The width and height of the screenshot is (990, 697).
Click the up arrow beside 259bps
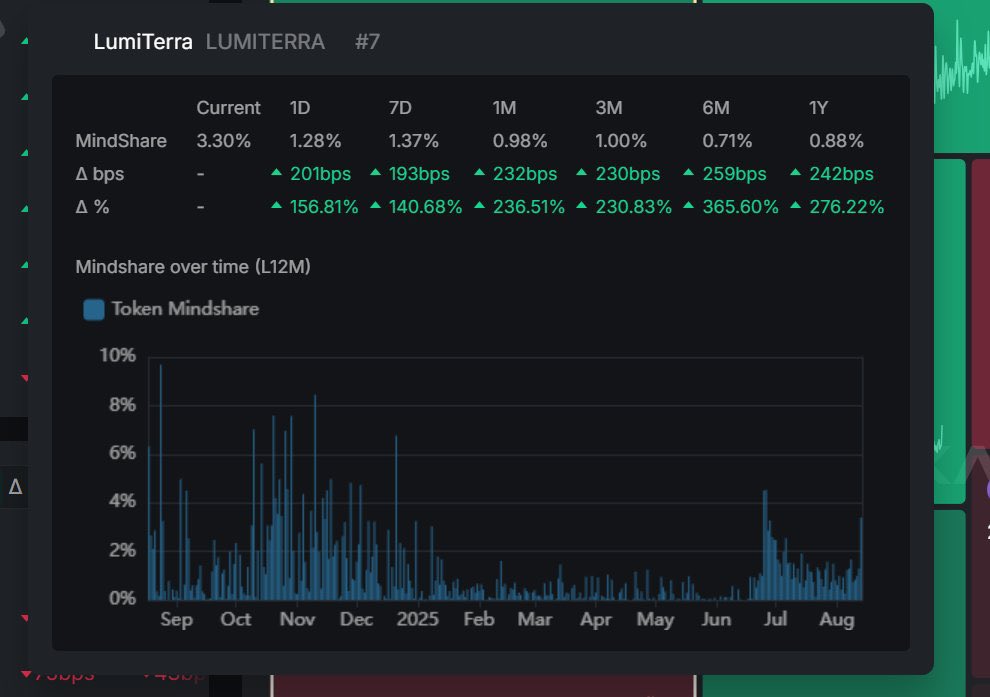tap(688, 172)
